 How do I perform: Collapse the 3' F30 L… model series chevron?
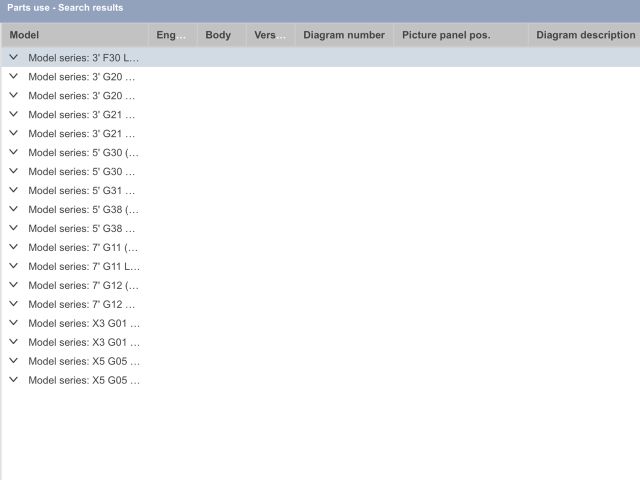pyautogui.click(x=13, y=58)
